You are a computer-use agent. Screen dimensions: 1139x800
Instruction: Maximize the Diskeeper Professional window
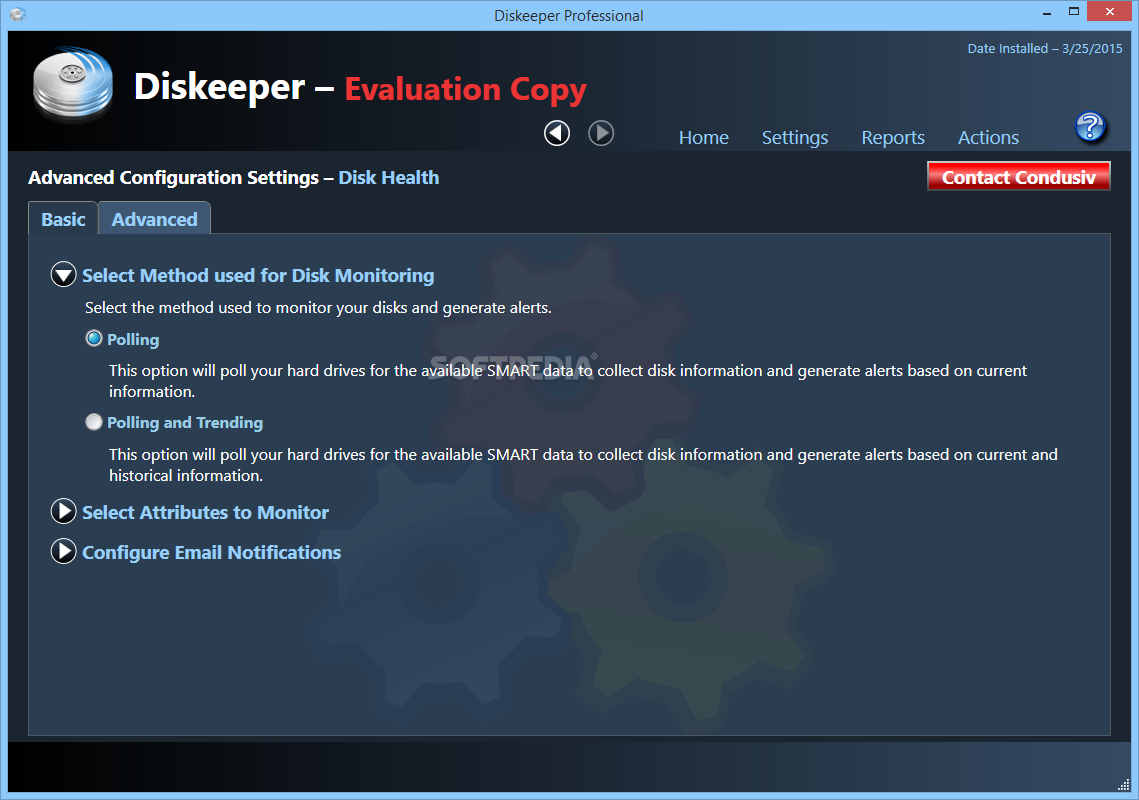(x=1074, y=12)
